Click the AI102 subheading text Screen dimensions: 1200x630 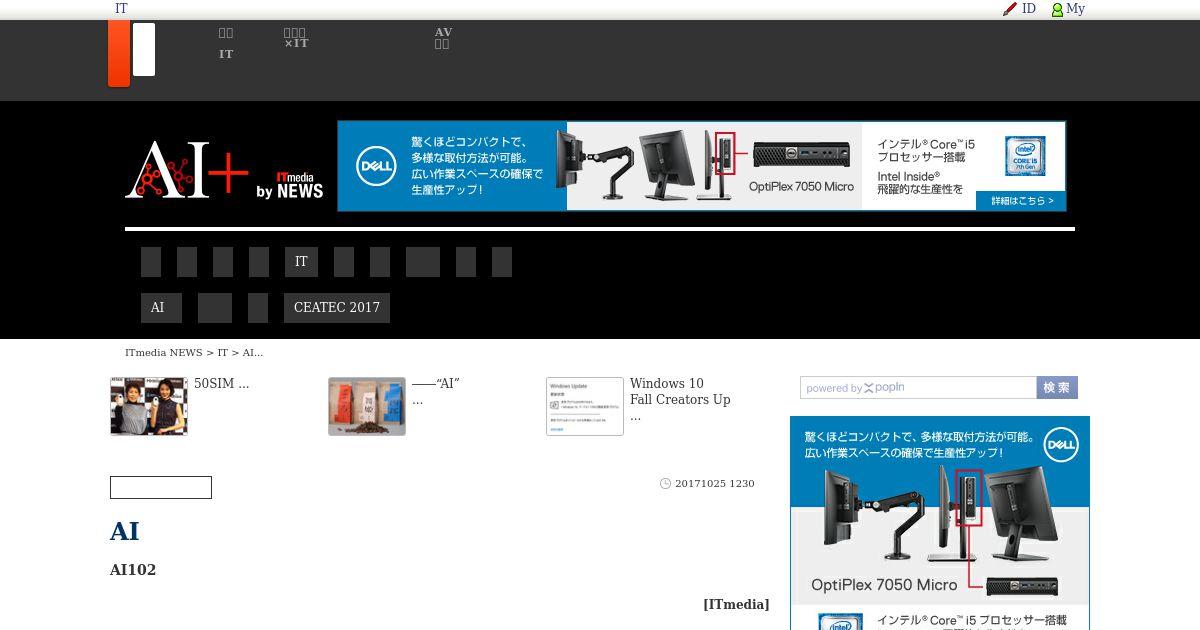pos(133,570)
